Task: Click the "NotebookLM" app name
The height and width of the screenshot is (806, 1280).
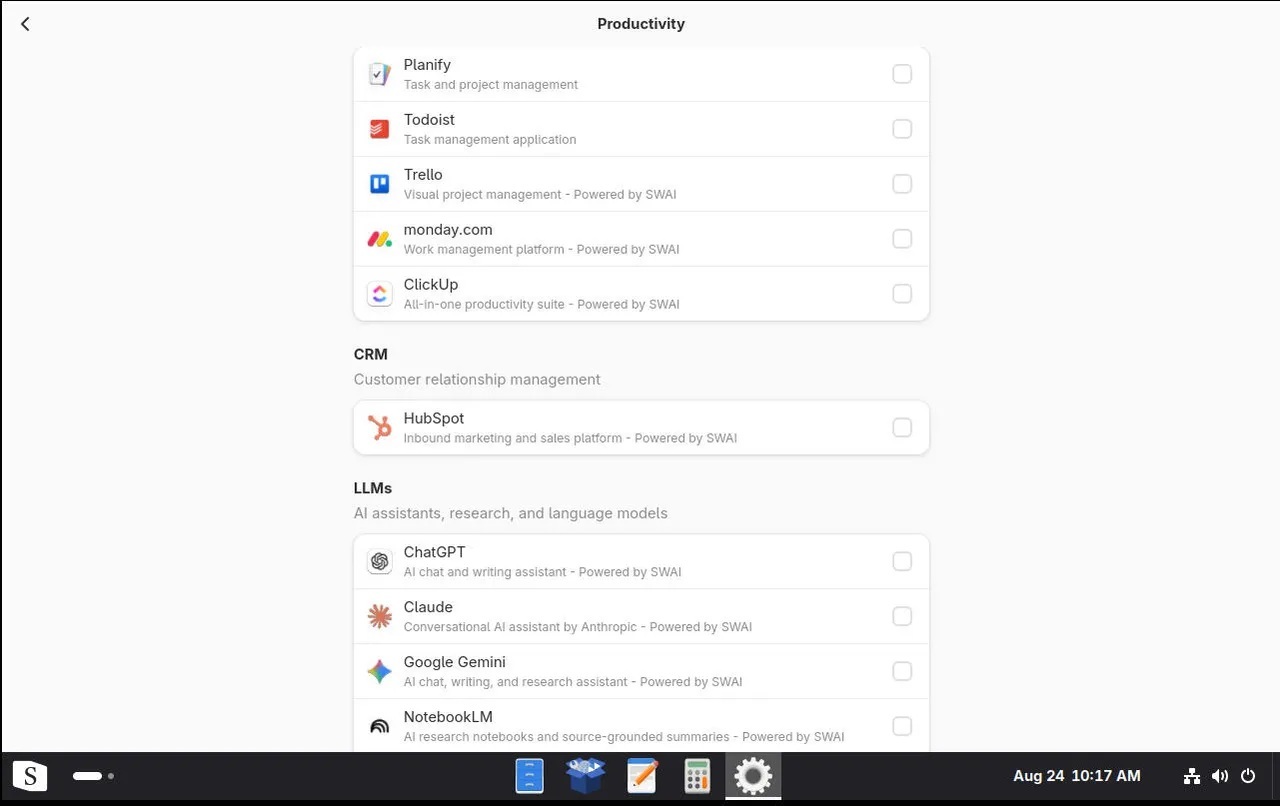Action: tap(448, 718)
